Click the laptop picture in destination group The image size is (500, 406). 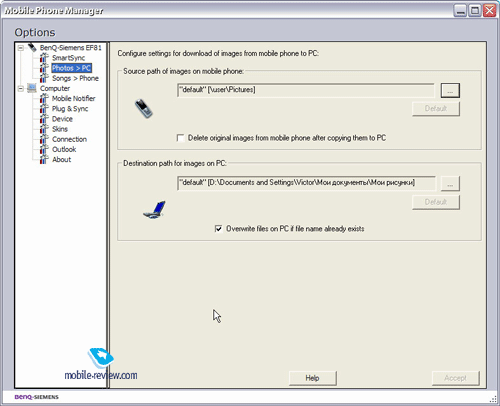tap(154, 210)
